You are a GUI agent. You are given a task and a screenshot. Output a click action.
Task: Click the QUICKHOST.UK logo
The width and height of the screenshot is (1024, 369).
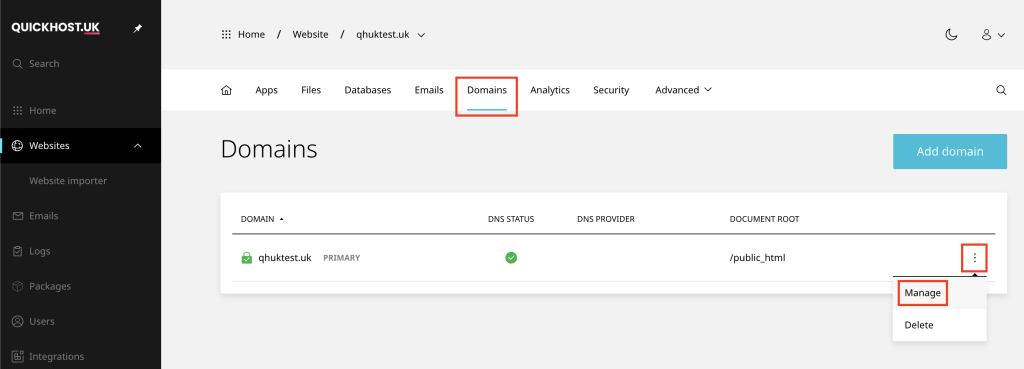click(56, 28)
